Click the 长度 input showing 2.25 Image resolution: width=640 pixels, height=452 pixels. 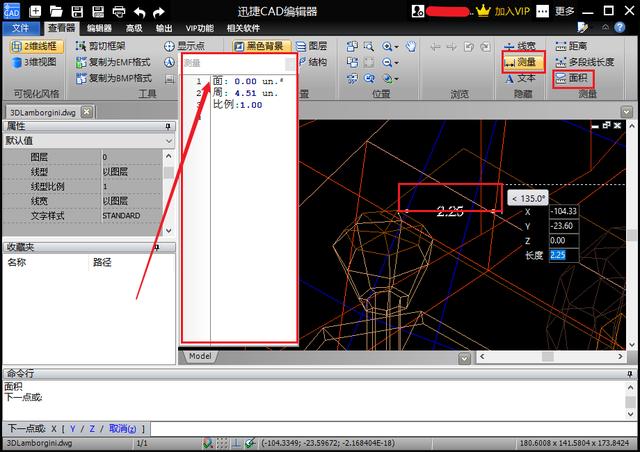(x=564, y=255)
